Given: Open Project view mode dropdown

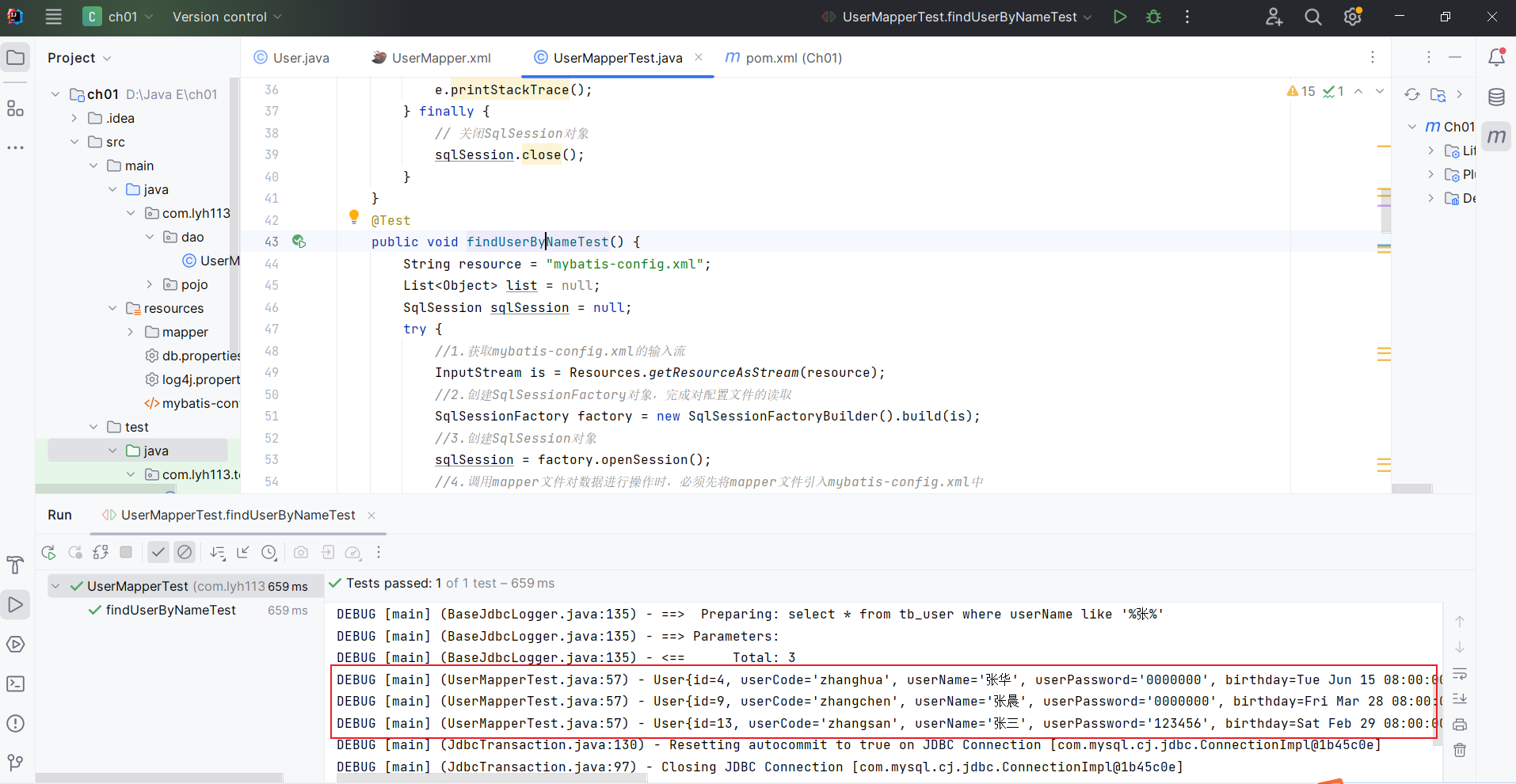Looking at the screenshot, I should (x=79, y=58).
